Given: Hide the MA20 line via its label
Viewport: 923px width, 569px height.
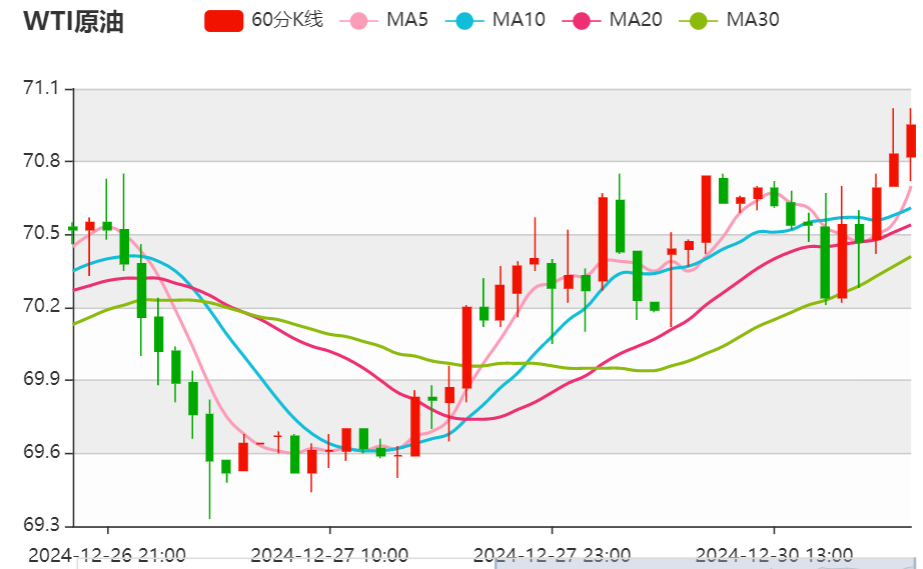Looking at the screenshot, I should (635, 20).
